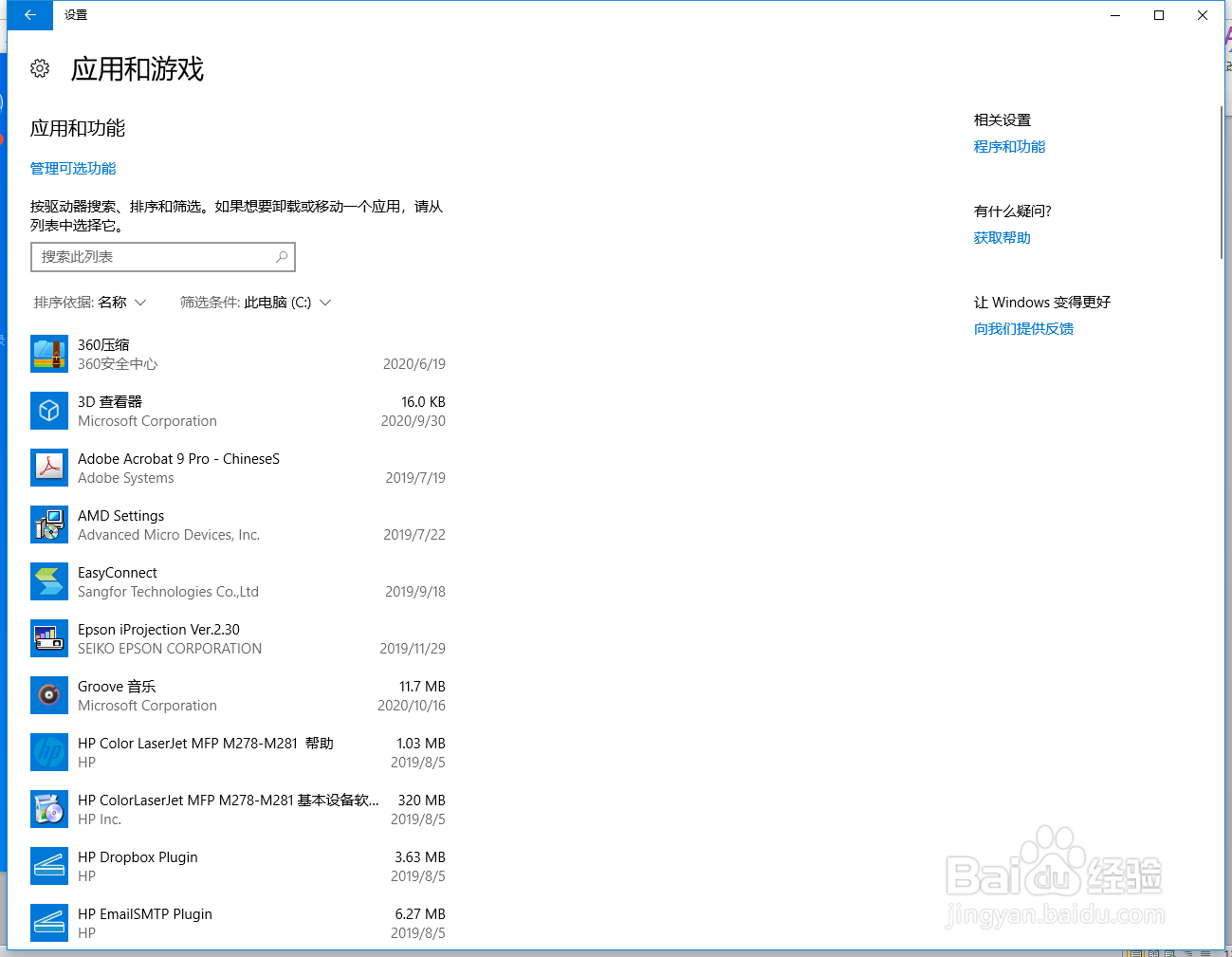Open the 管理可选功能 link
The width and height of the screenshot is (1232, 957).
(x=73, y=168)
